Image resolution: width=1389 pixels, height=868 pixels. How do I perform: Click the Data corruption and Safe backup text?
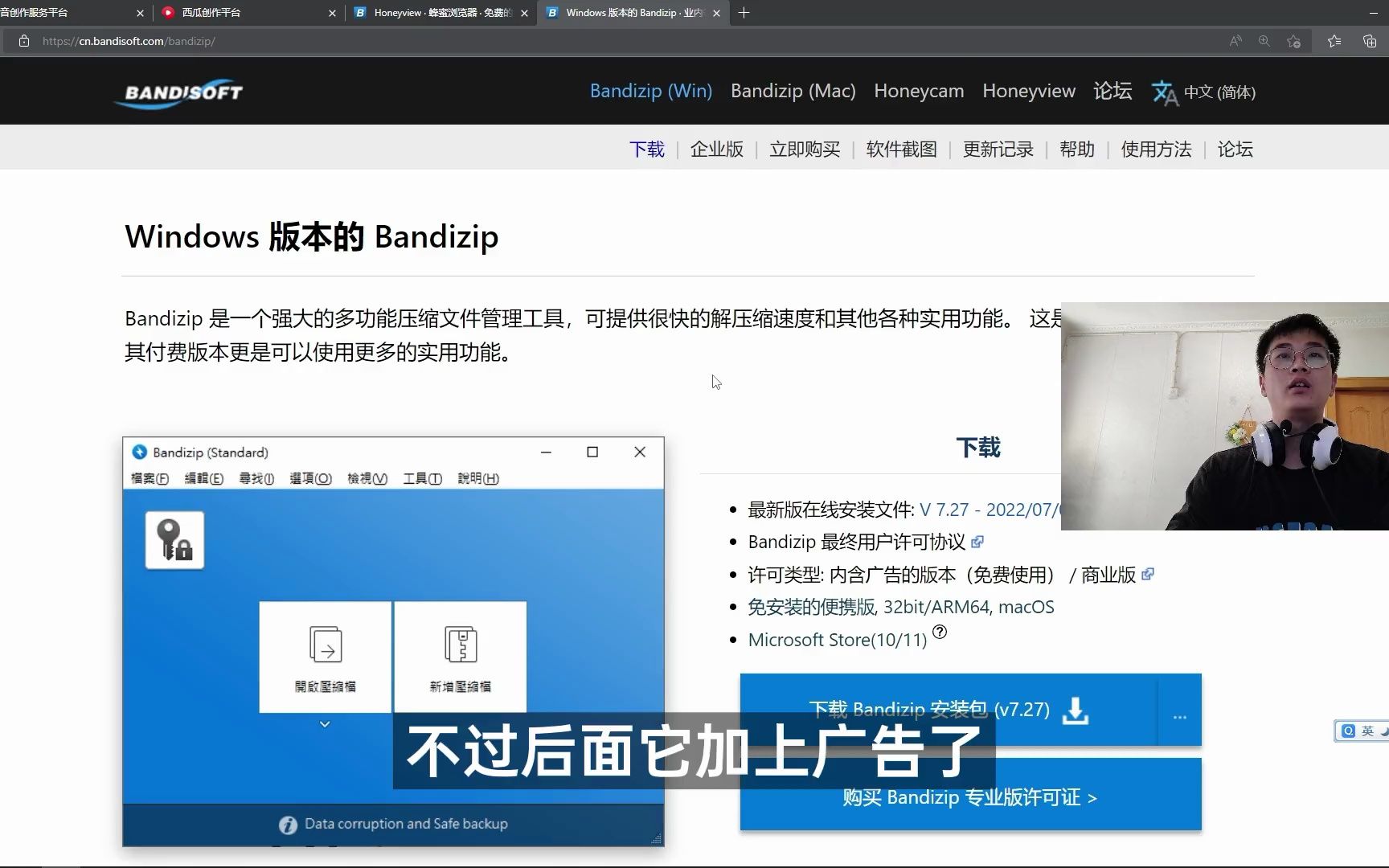[x=406, y=824]
